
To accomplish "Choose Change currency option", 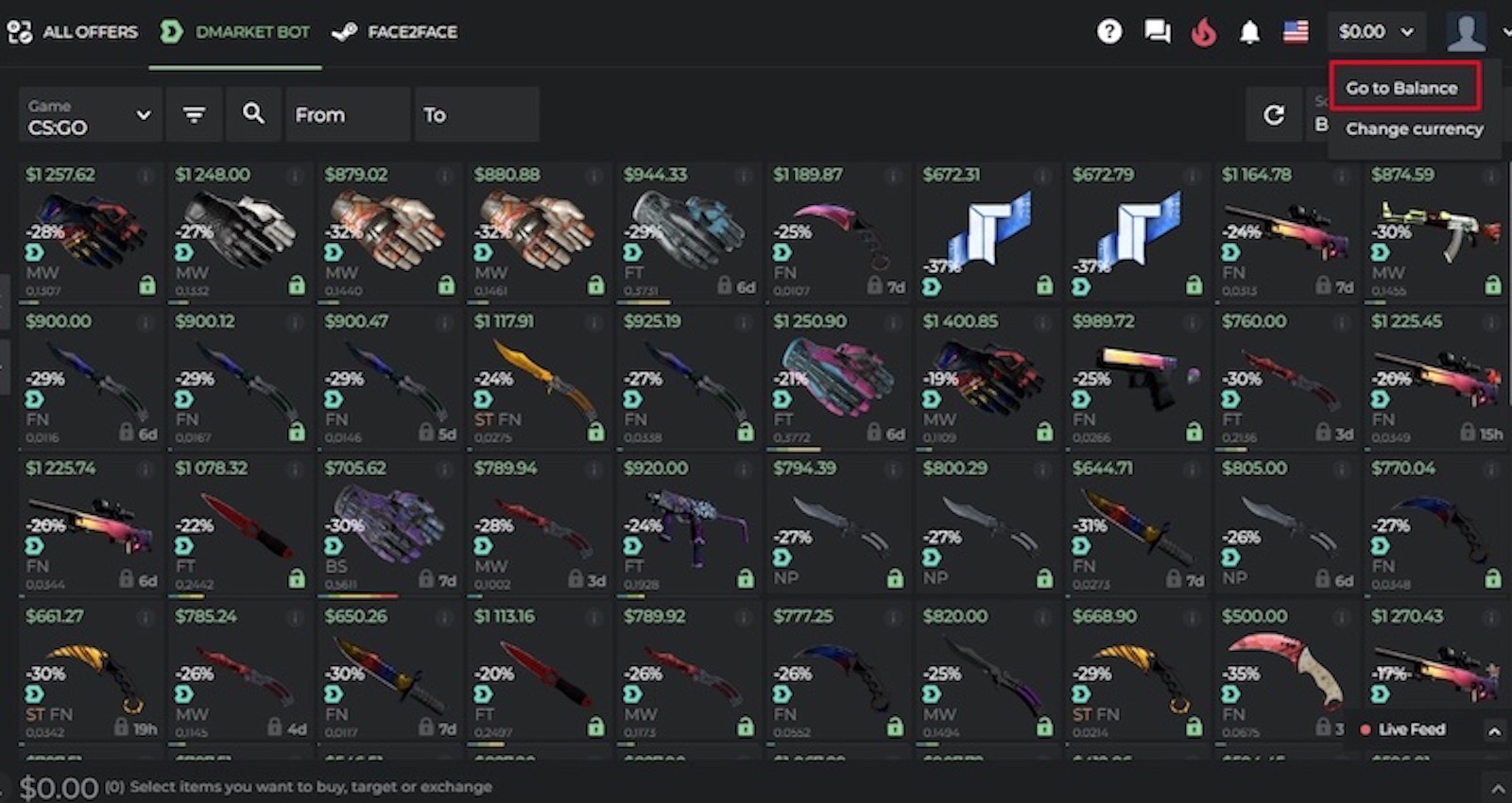I will [1415, 128].
